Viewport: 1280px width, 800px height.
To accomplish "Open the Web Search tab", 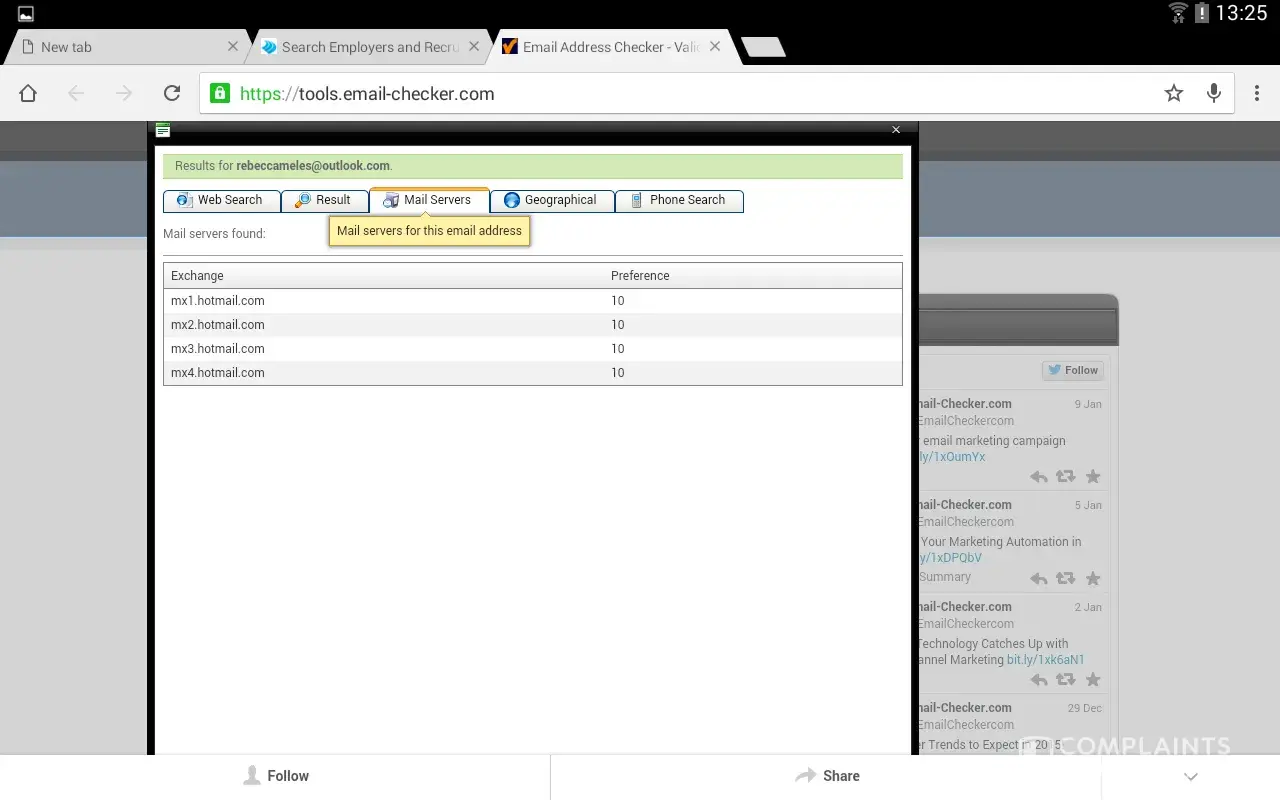I will click(221, 200).
